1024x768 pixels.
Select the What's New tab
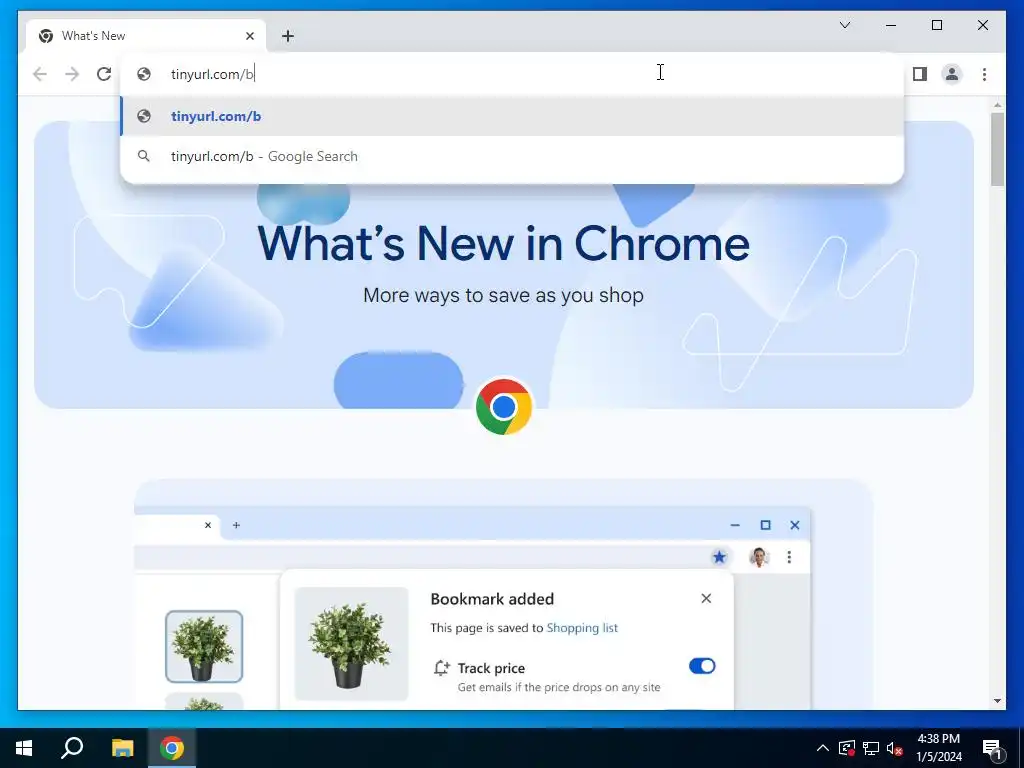[x=146, y=36]
